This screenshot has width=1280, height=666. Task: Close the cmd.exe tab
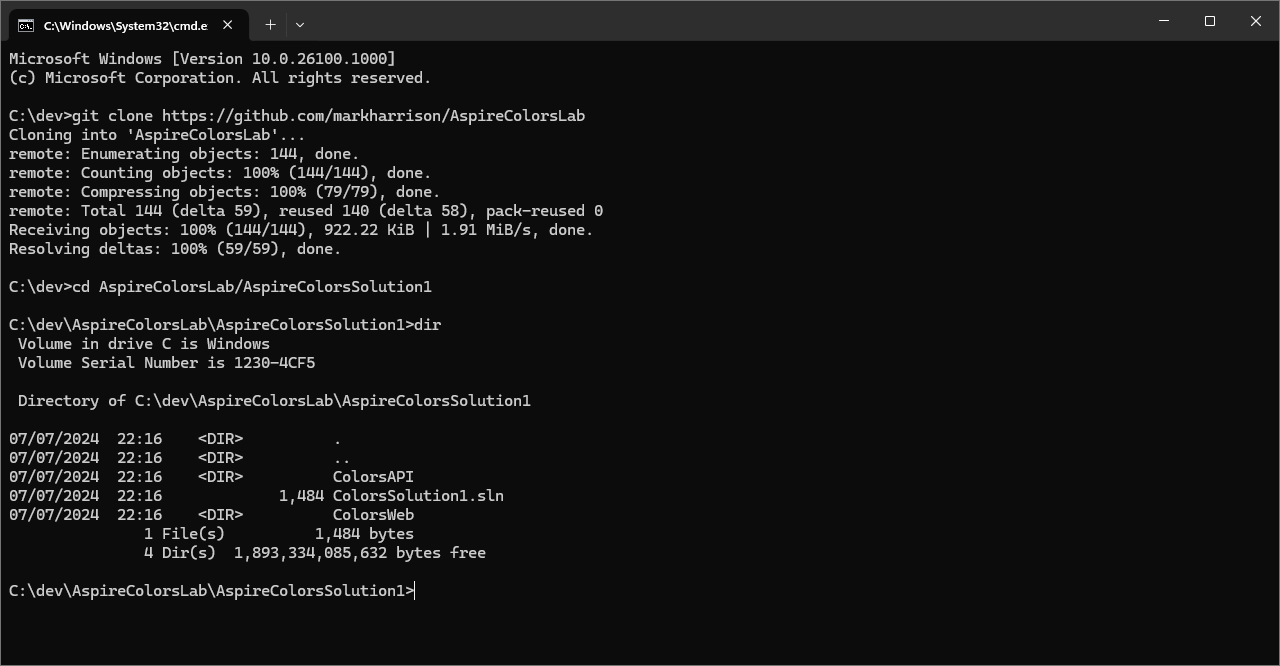tap(229, 25)
